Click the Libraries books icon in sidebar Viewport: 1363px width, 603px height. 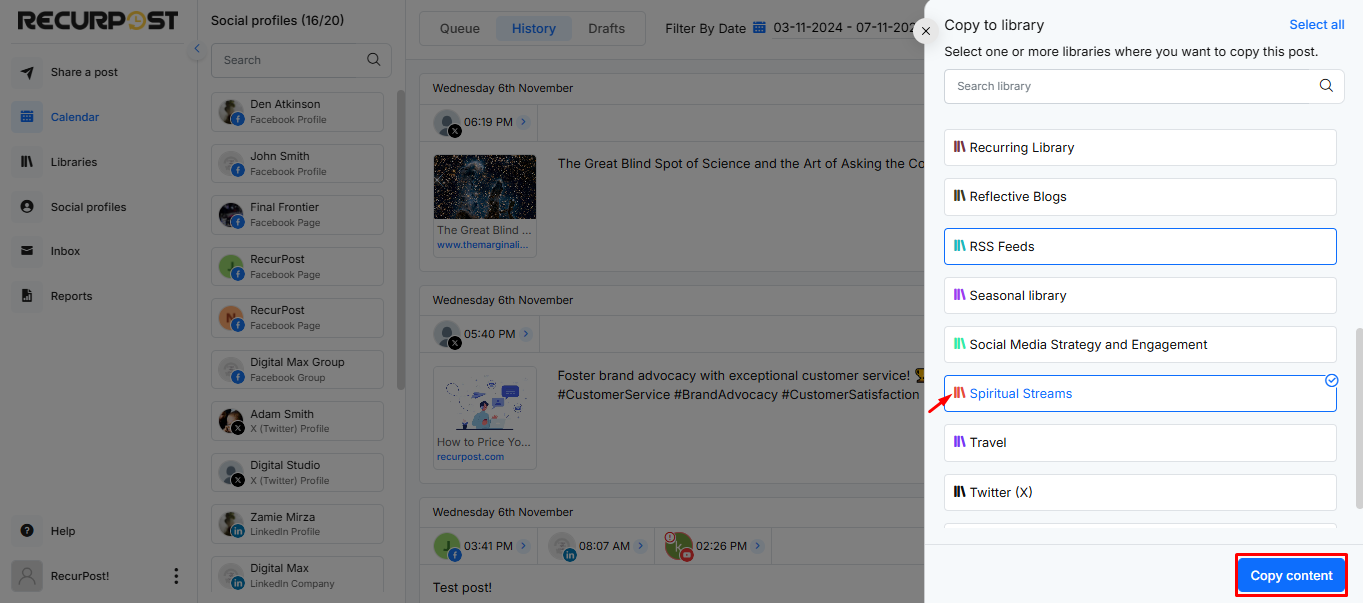click(x=27, y=162)
